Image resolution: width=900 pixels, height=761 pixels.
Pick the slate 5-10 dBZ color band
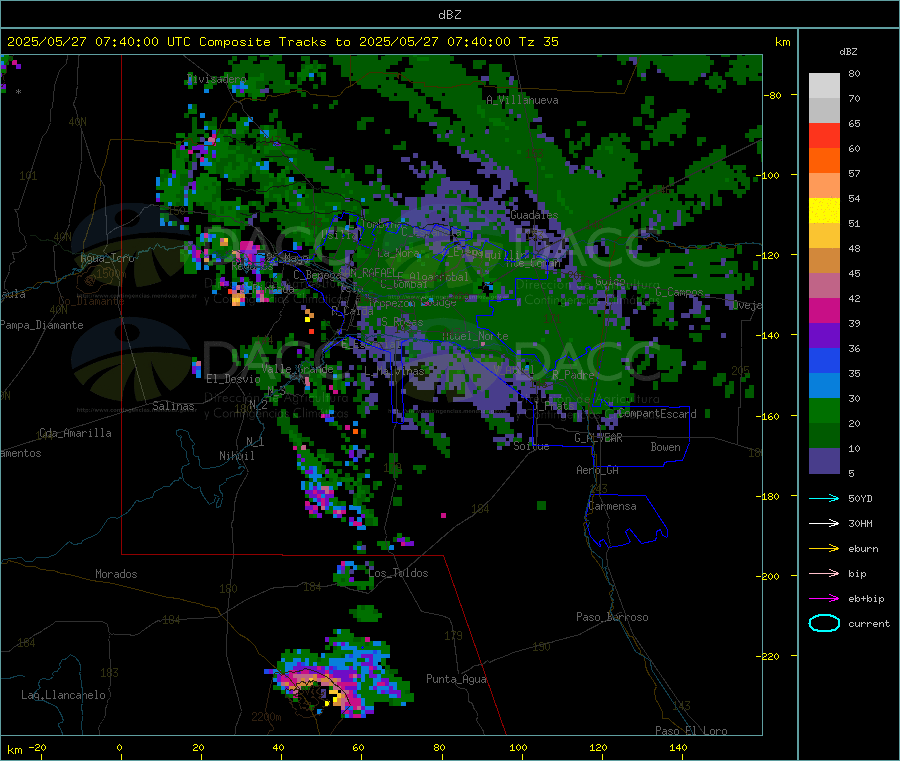tap(824, 461)
